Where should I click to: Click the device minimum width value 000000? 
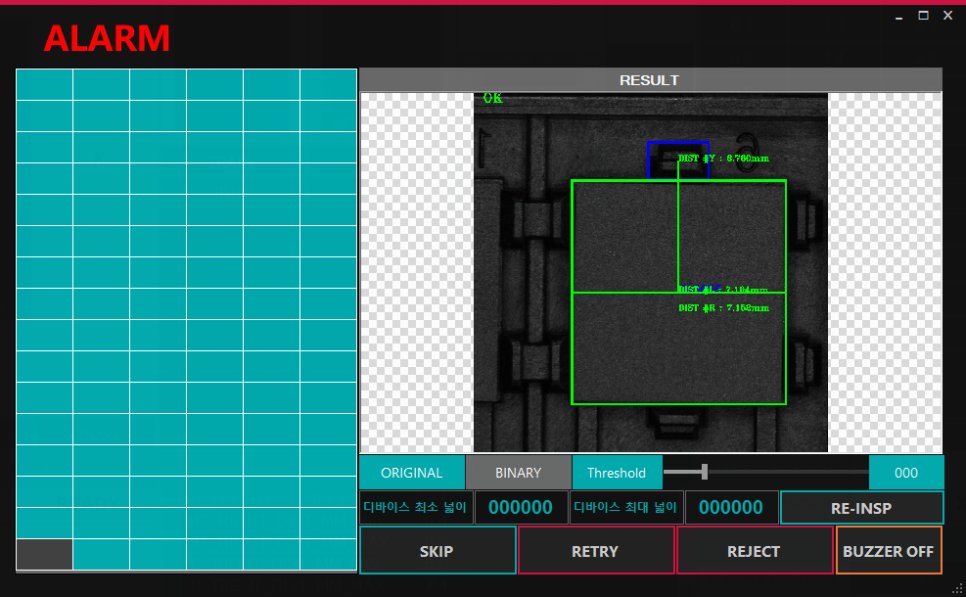(x=521, y=508)
